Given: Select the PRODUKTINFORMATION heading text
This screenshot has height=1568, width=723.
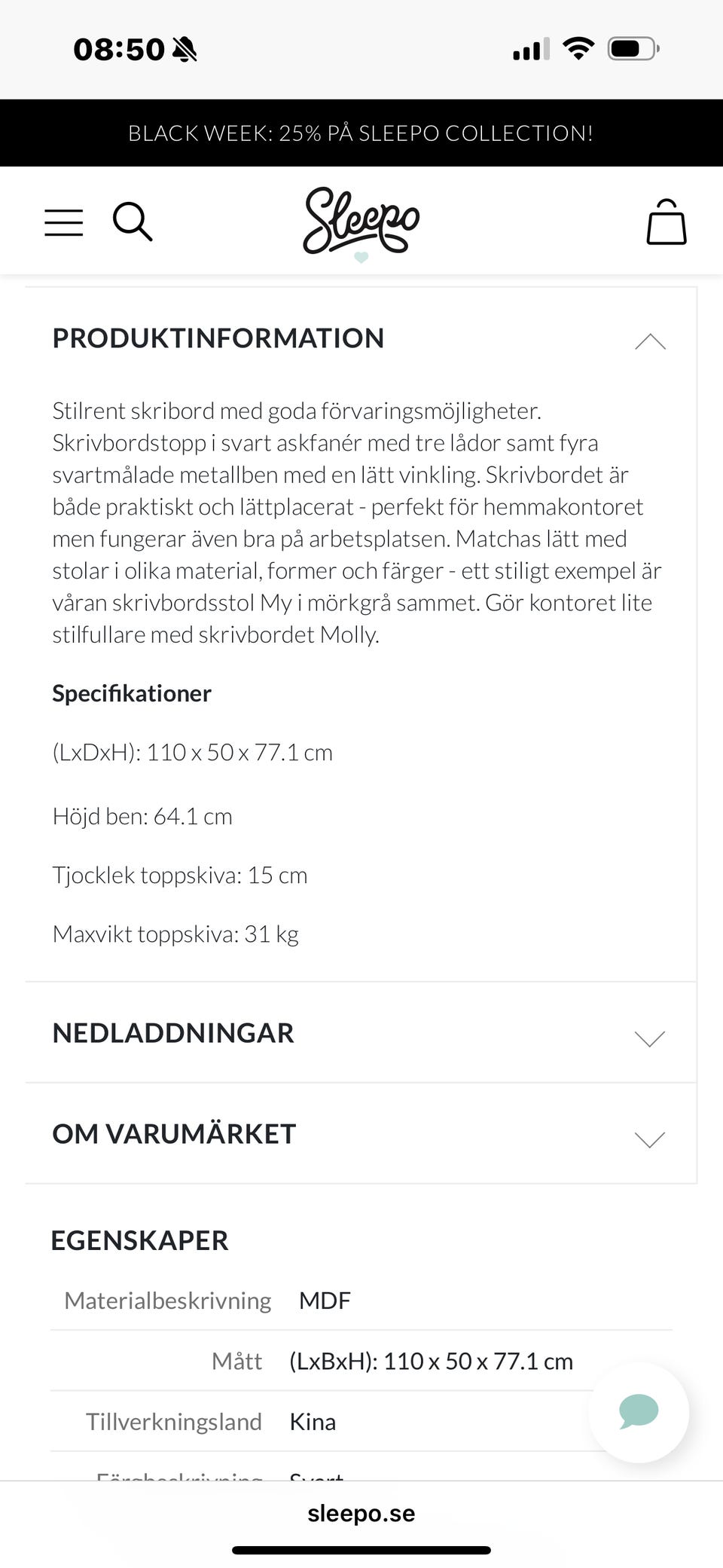Looking at the screenshot, I should tap(218, 338).
